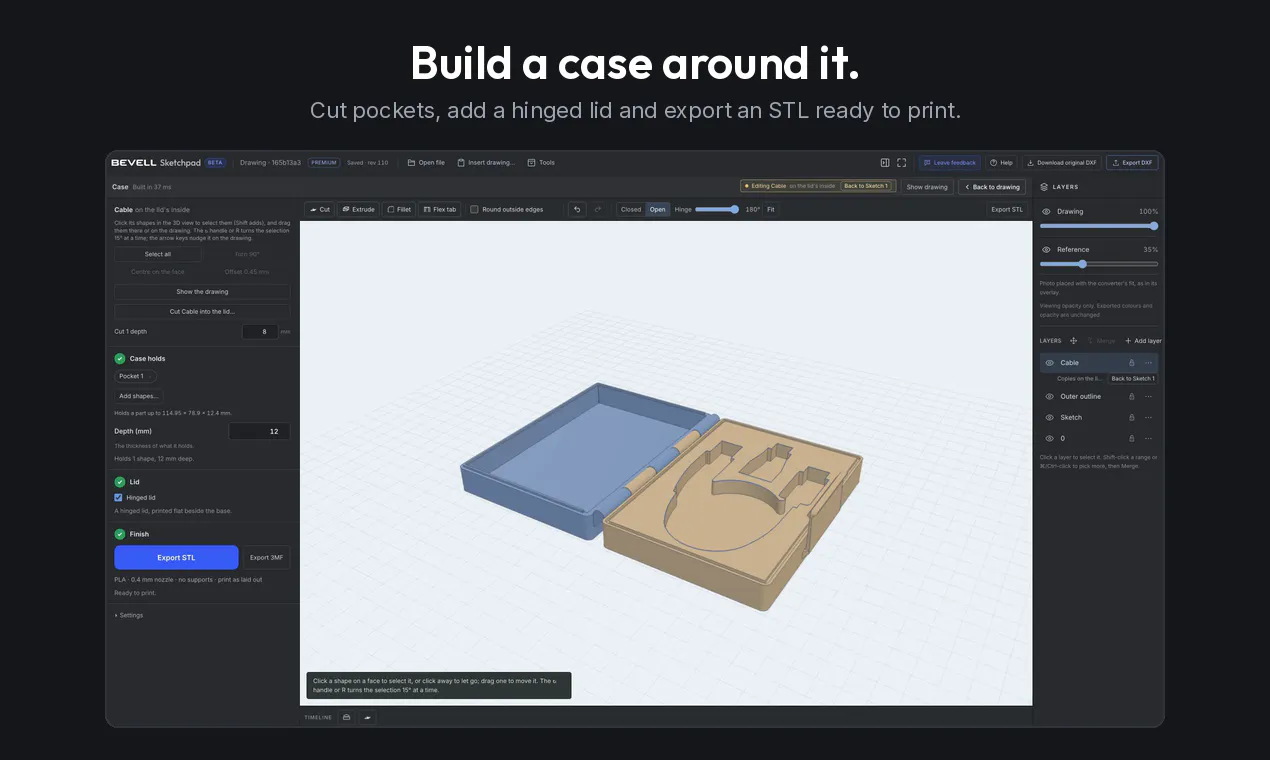Switch lid view to Closed

coord(631,209)
